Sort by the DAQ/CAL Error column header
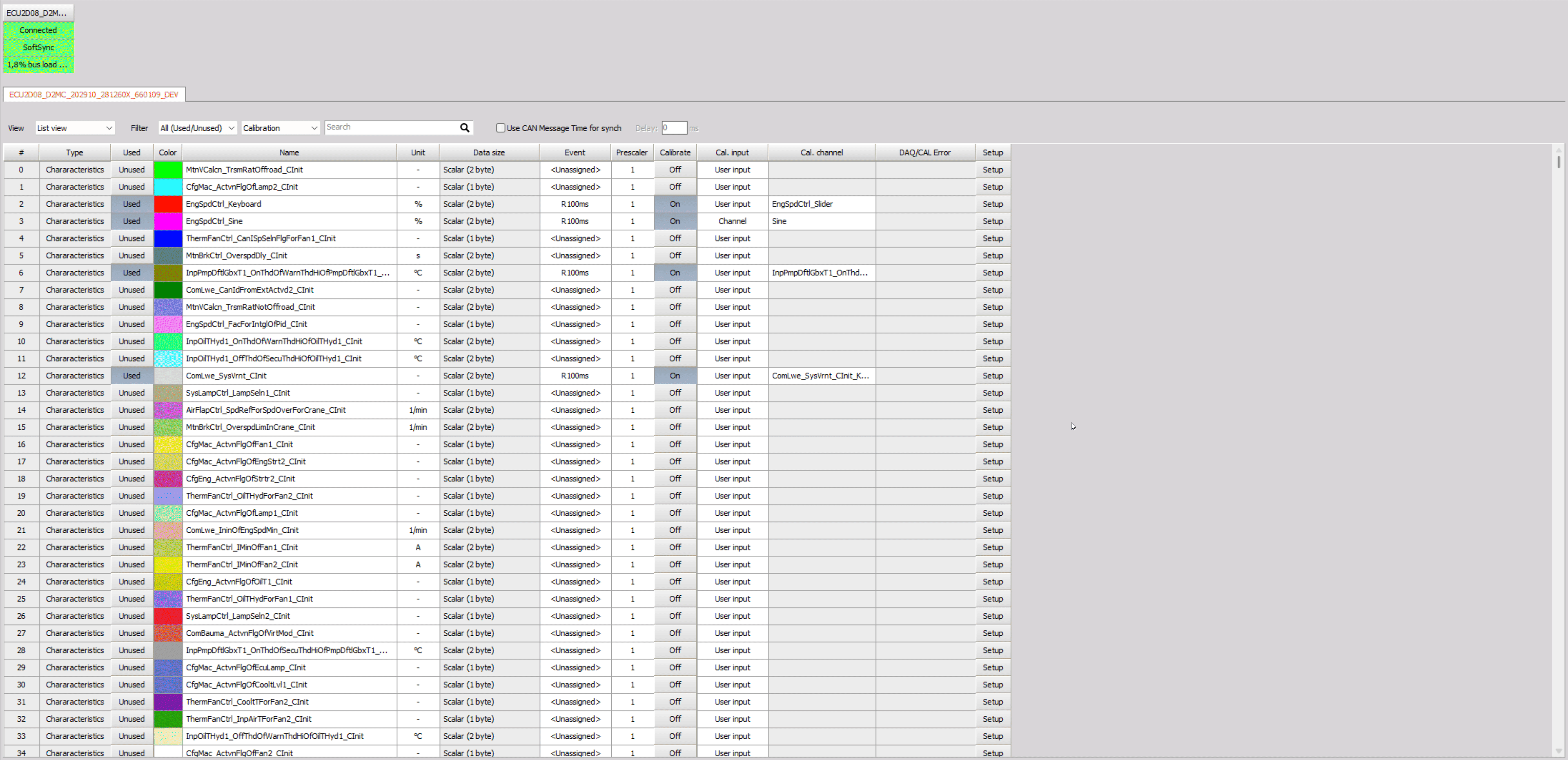The height and width of the screenshot is (760, 1568). click(x=924, y=152)
